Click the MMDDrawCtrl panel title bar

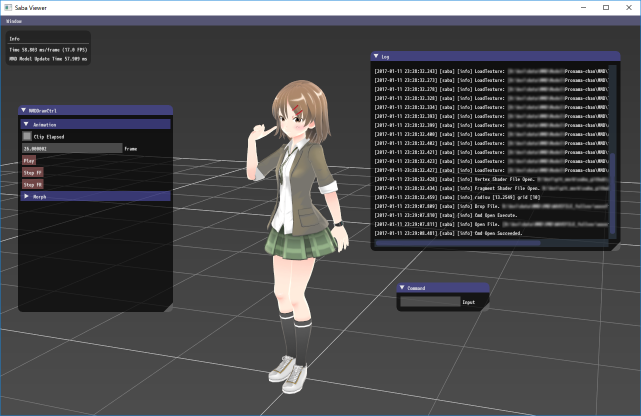tap(96, 110)
